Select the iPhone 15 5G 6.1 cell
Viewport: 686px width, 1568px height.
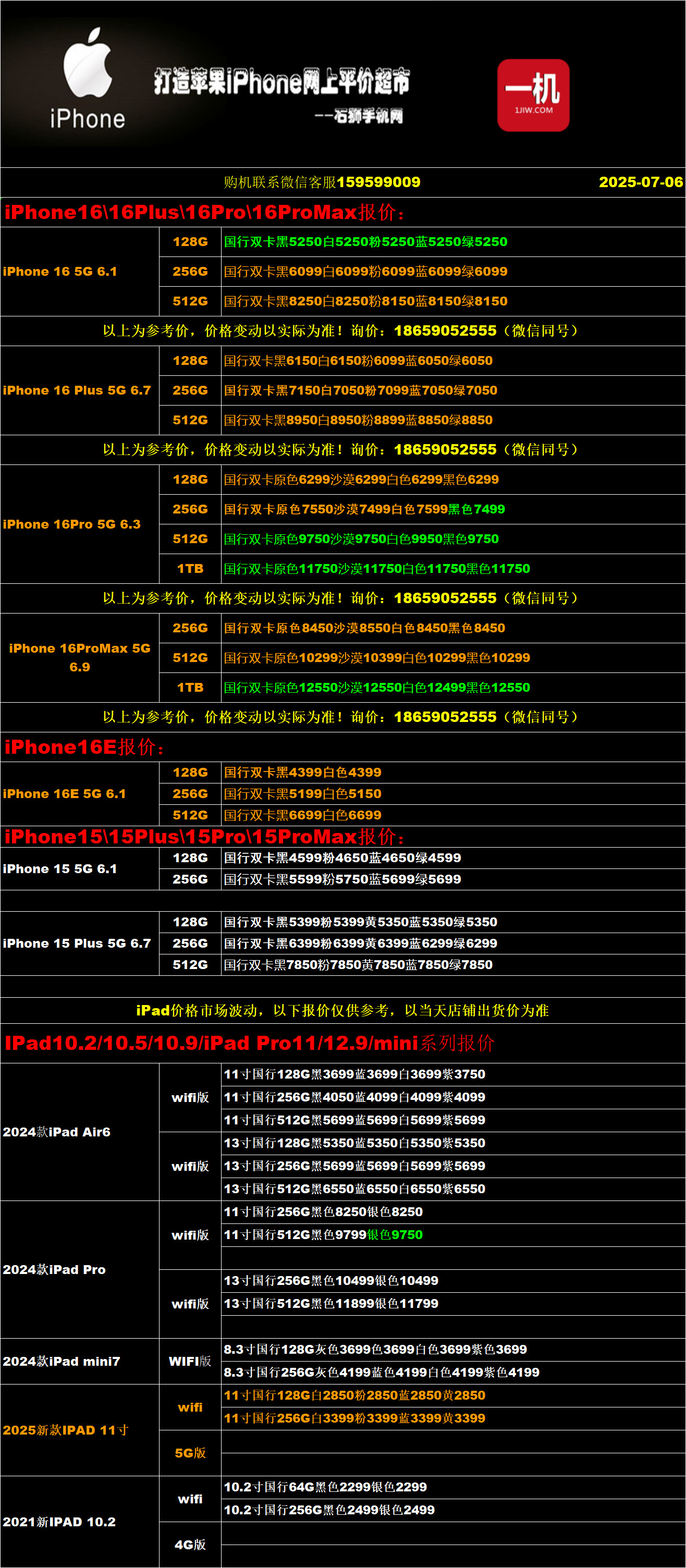click(80, 868)
